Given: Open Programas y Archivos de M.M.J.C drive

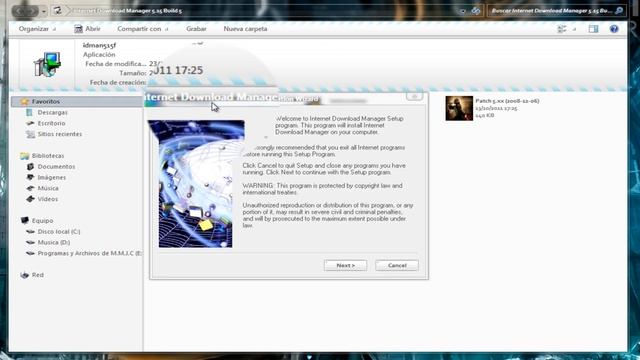Looking at the screenshot, I should (x=89, y=253).
